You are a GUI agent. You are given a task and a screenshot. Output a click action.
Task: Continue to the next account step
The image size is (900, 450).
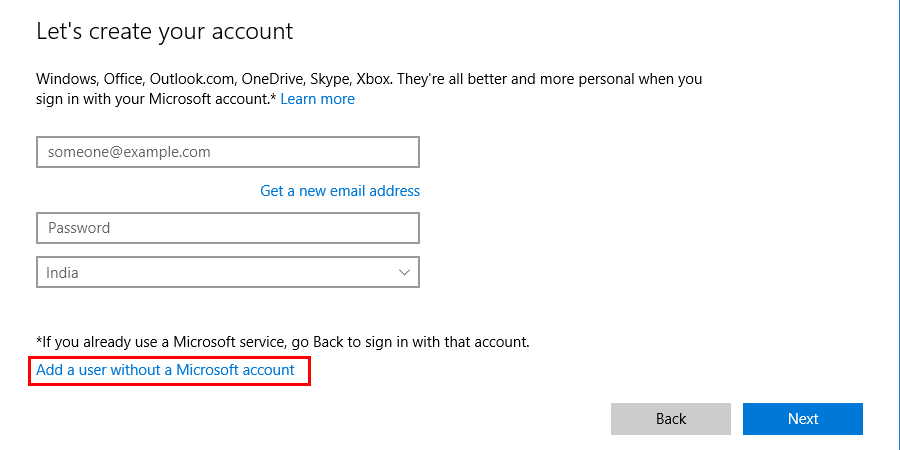802,419
